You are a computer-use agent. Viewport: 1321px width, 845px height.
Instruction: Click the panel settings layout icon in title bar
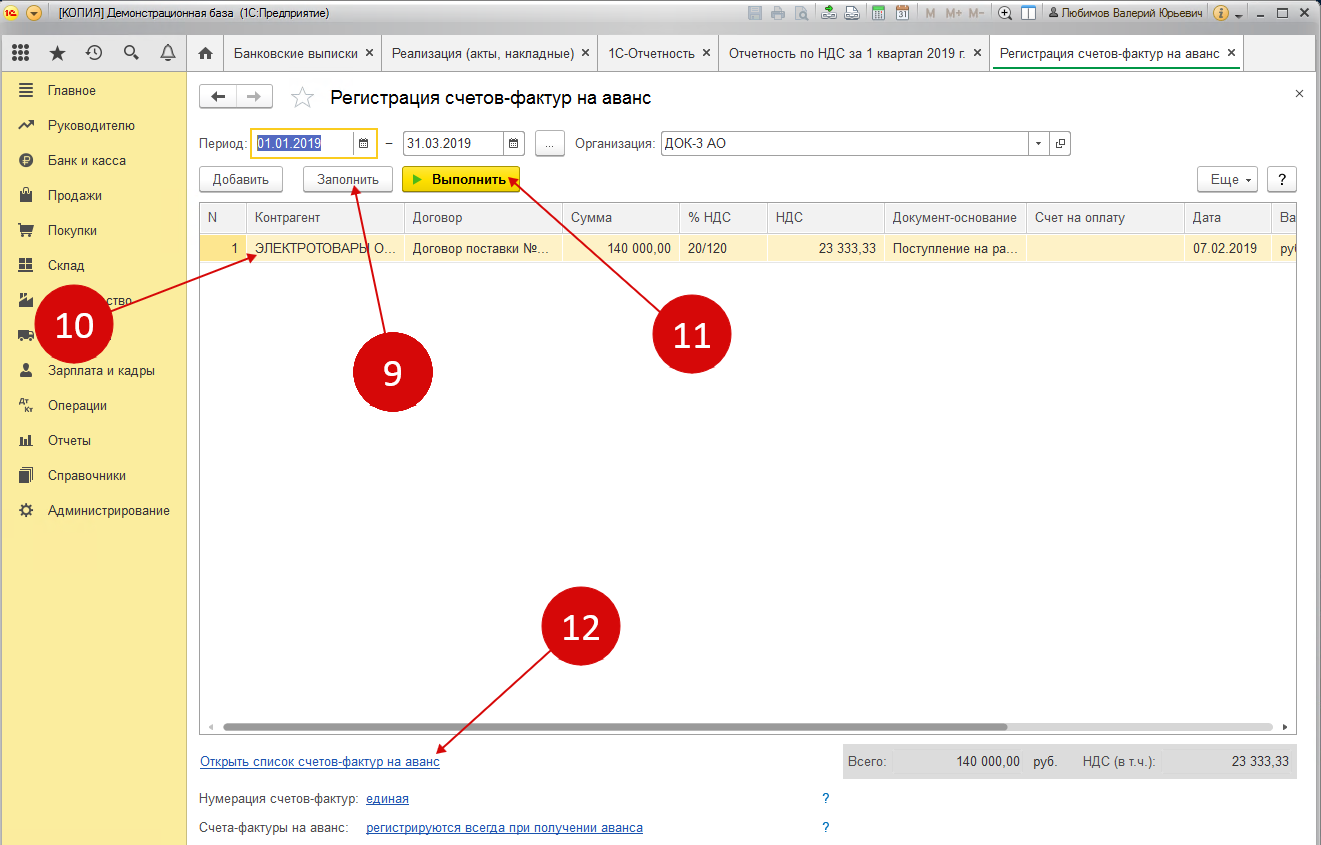coord(1027,13)
